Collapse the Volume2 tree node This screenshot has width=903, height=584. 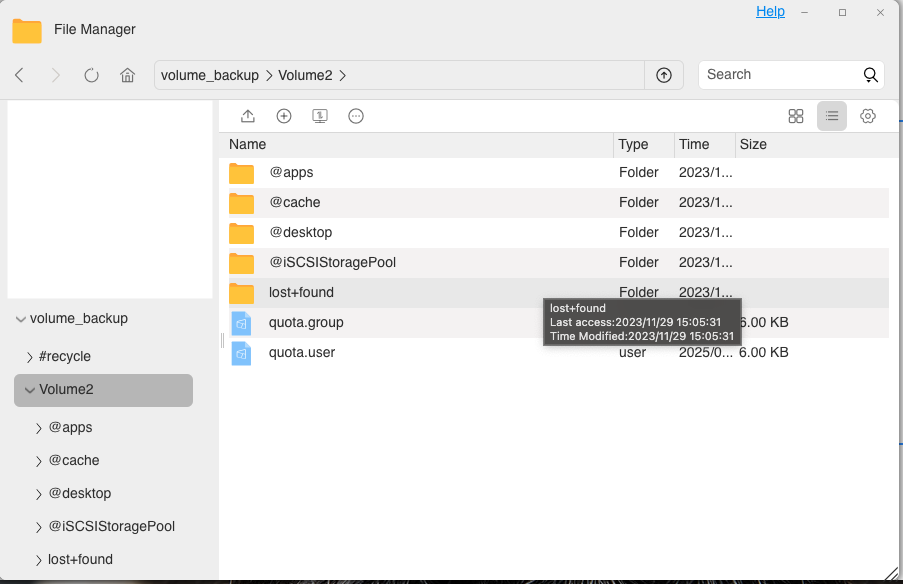pos(30,390)
